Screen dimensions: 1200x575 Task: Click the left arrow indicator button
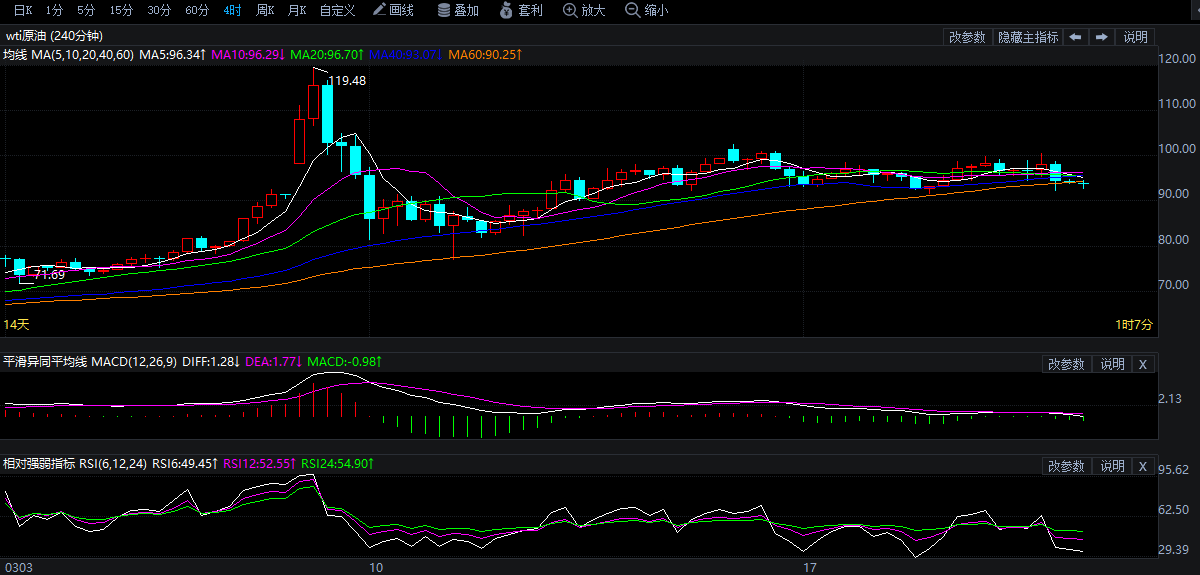tap(1075, 37)
